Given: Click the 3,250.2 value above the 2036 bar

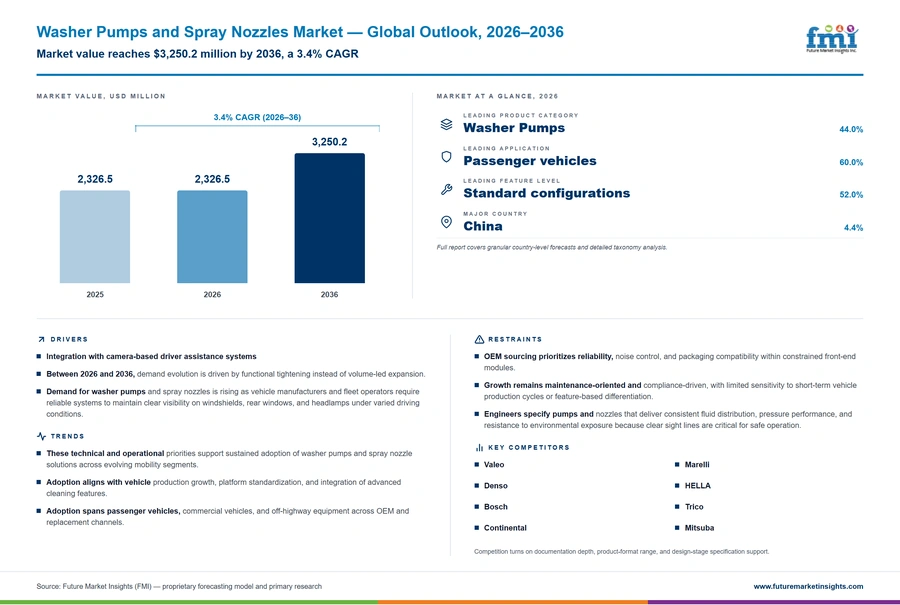Looking at the screenshot, I should [x=329, y=142].
